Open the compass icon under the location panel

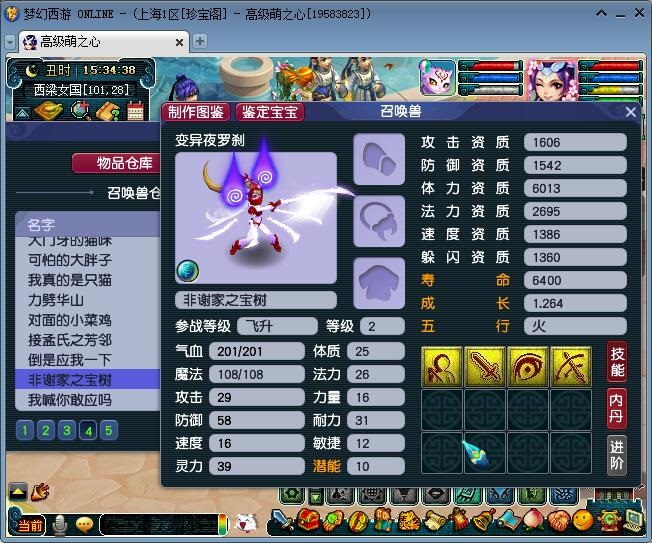pos(48,110)
